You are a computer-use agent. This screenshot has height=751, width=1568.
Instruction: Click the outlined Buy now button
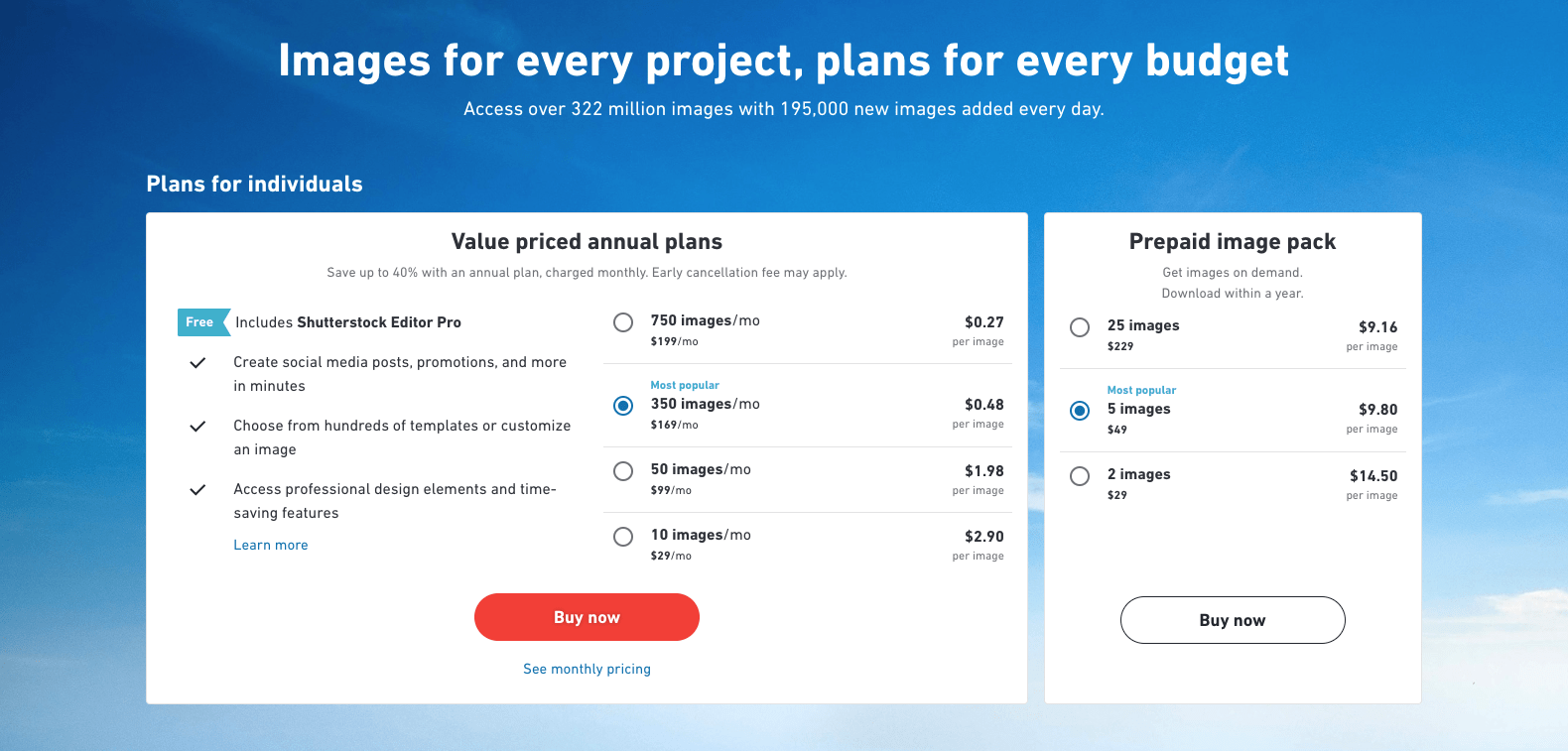[x=1233, y=620]
